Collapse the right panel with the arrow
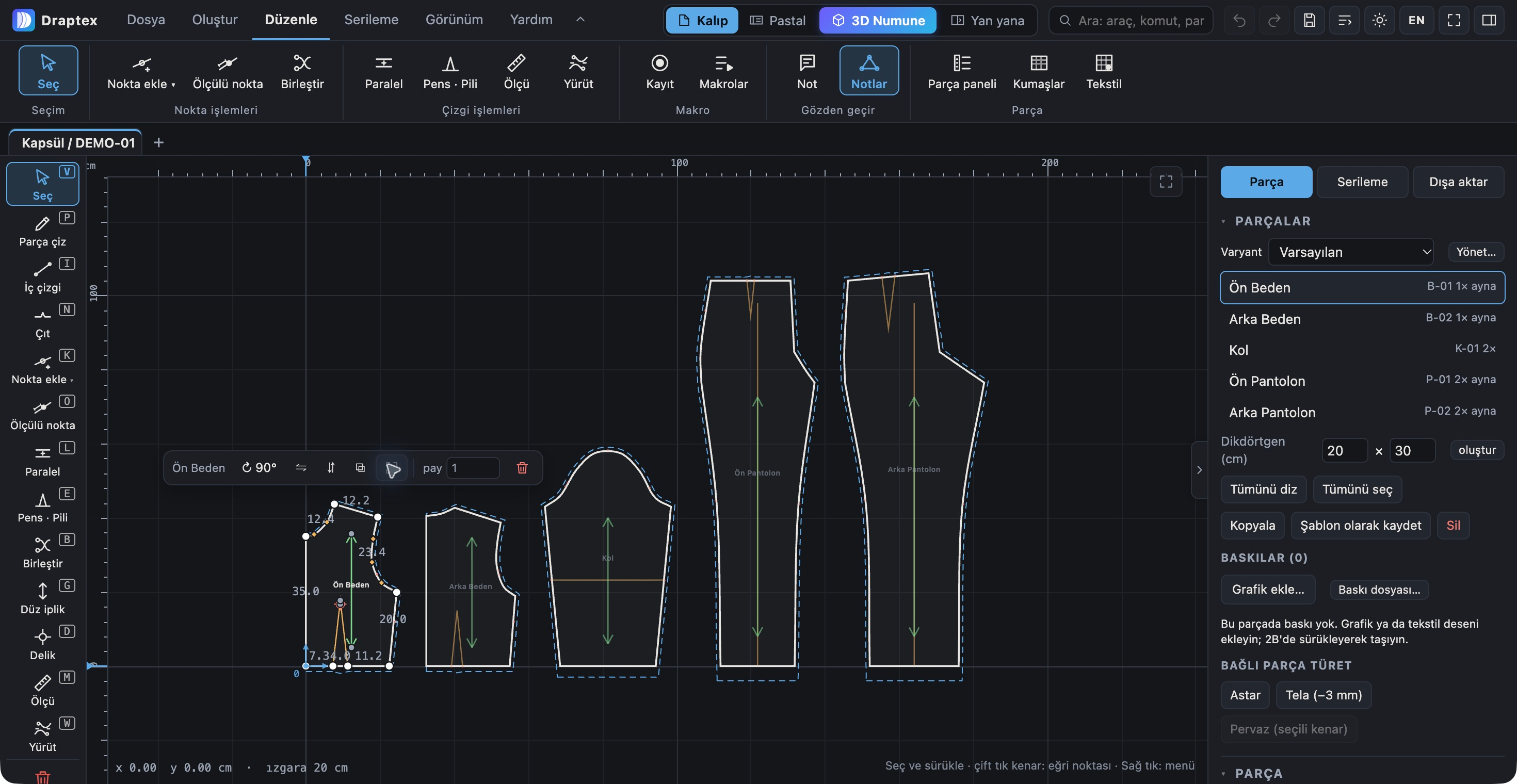Image resolution: width=1517 pixels, height=784 pixels. (1199, 470)
